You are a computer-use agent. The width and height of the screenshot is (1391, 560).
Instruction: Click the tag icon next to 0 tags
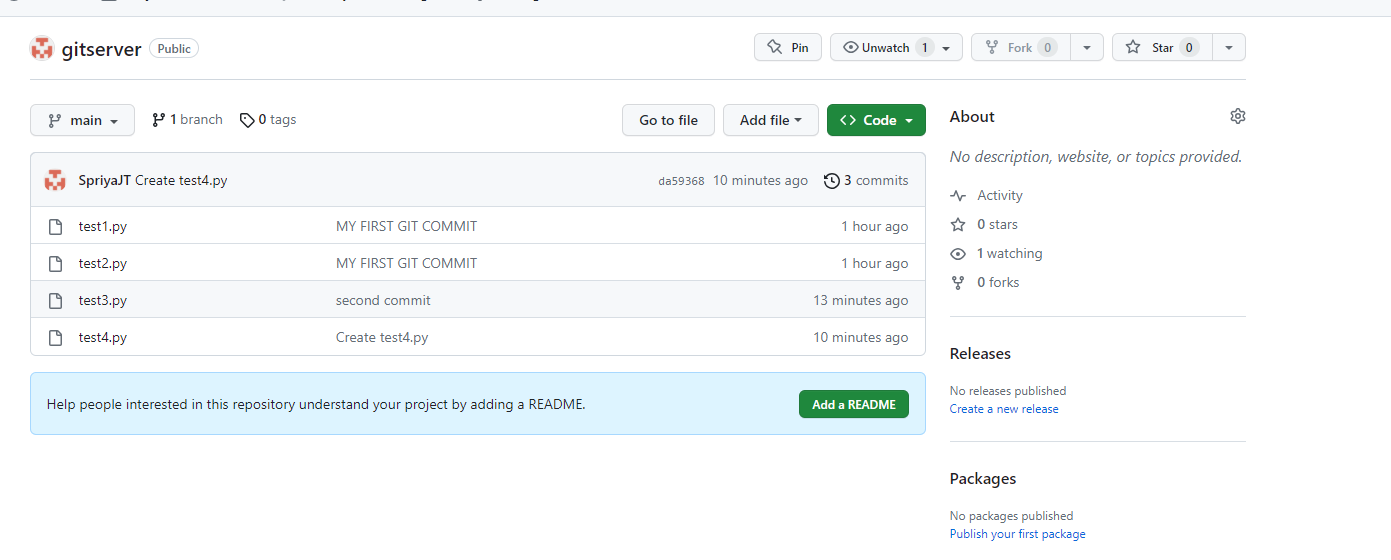pos(247,120)
